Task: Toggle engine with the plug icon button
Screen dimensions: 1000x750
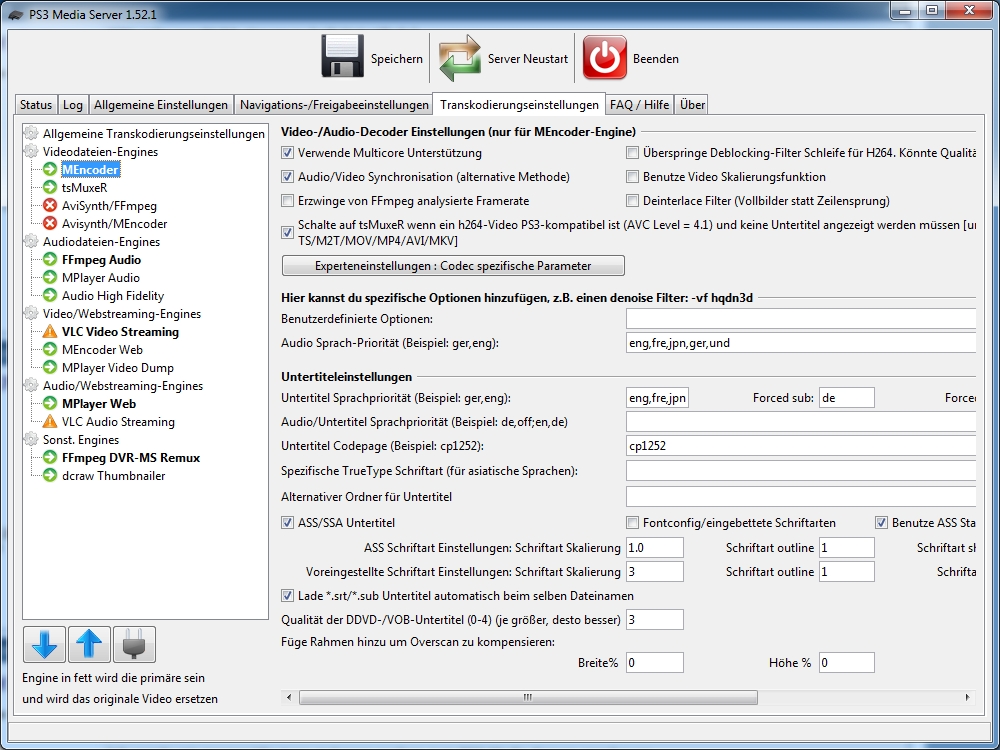Action: (135, 645)
